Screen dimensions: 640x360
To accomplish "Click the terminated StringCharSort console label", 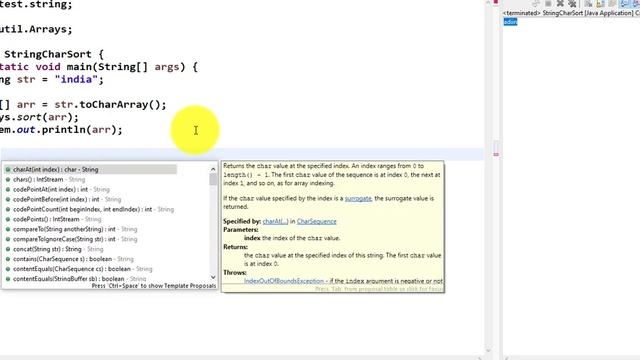I will click(571, 13).
